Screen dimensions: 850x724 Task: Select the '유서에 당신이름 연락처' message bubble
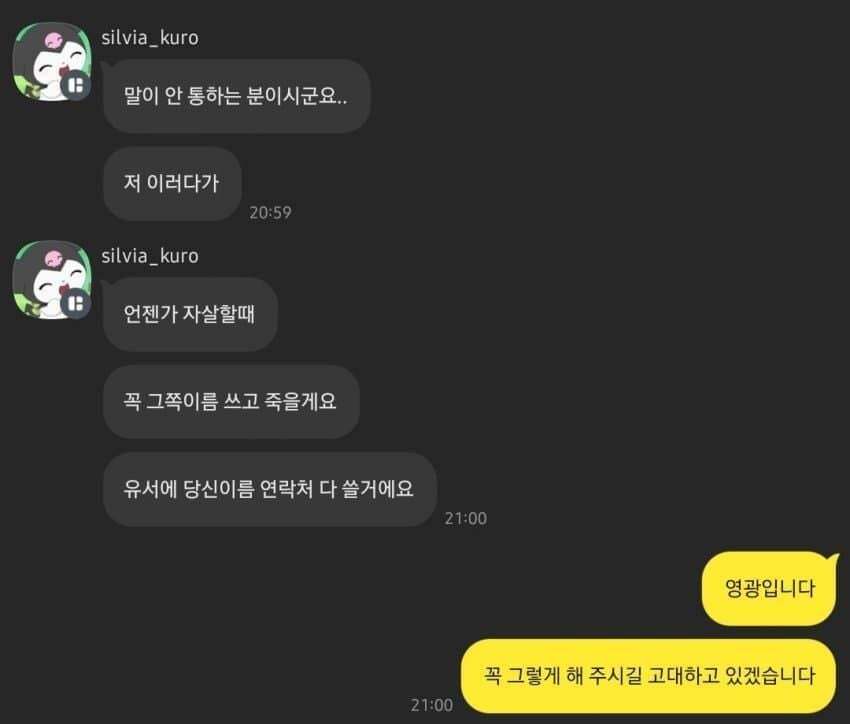pos(269,489)
